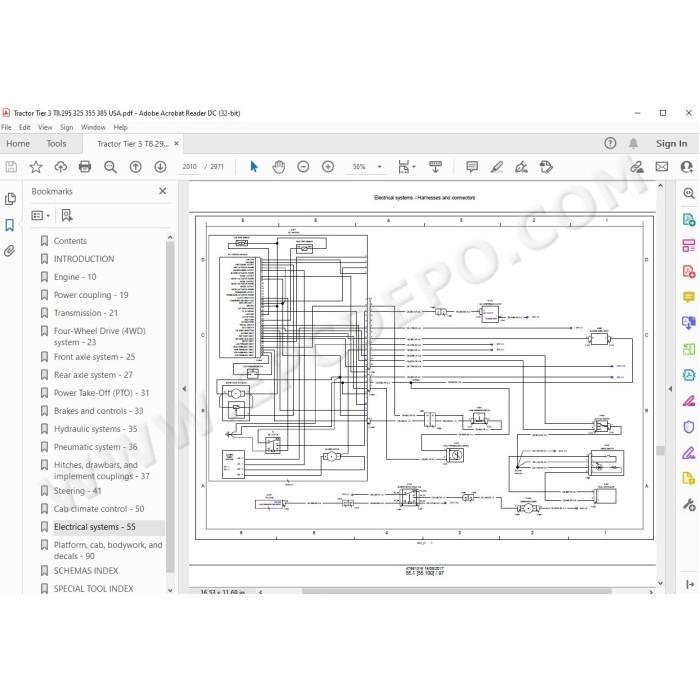Viewport: 700px width, 700px height.
Task: Expand the right tools pane arrow
Action: coord(670,389)
